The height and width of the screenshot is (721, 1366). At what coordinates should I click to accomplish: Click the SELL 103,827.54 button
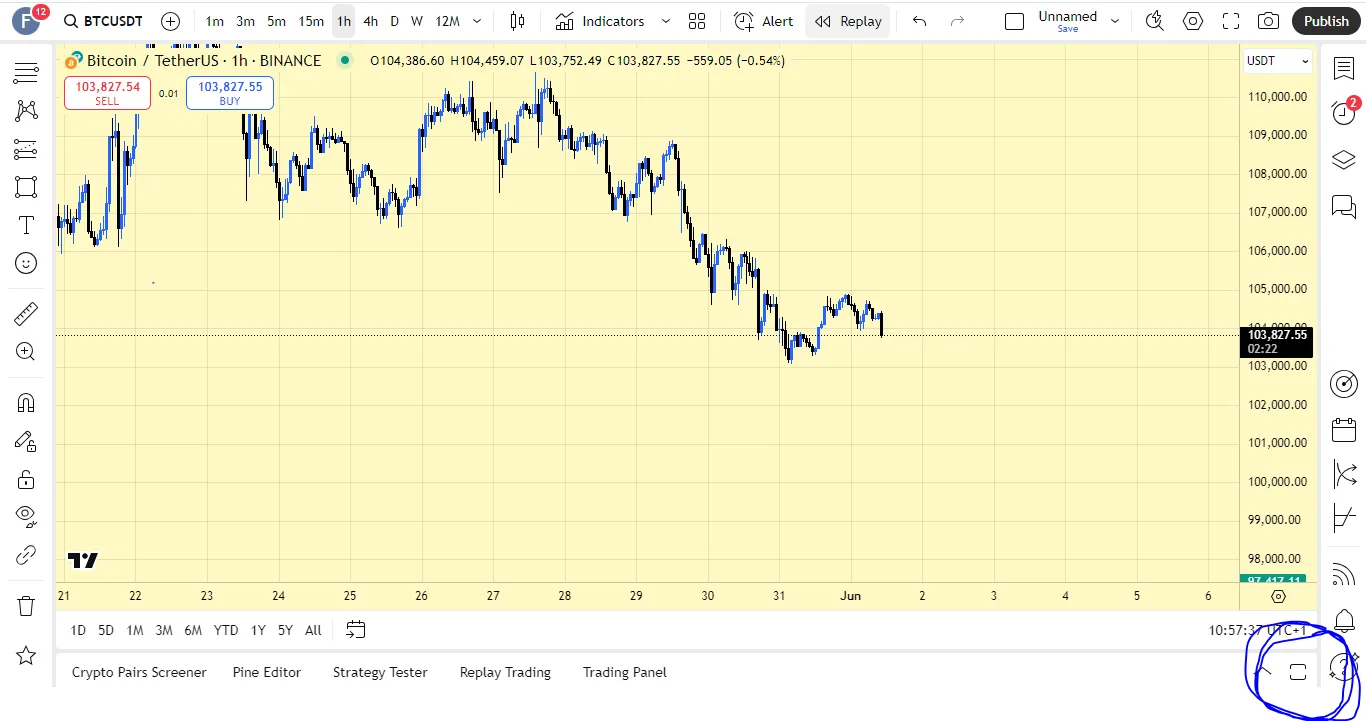107,93
